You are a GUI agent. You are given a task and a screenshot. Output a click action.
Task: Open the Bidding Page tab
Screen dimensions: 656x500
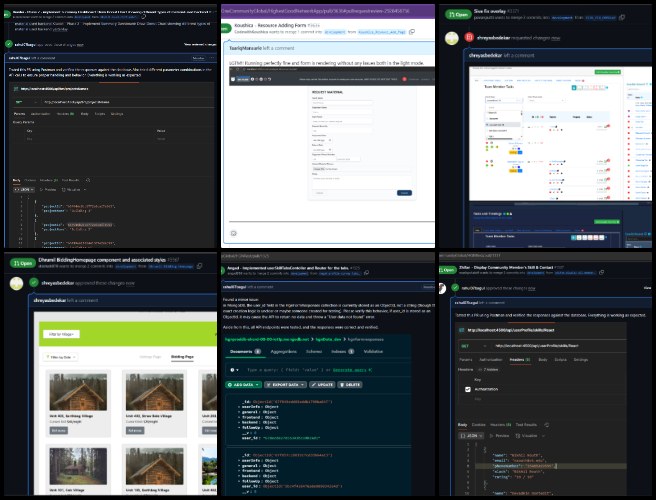click(x=182, y=357)
